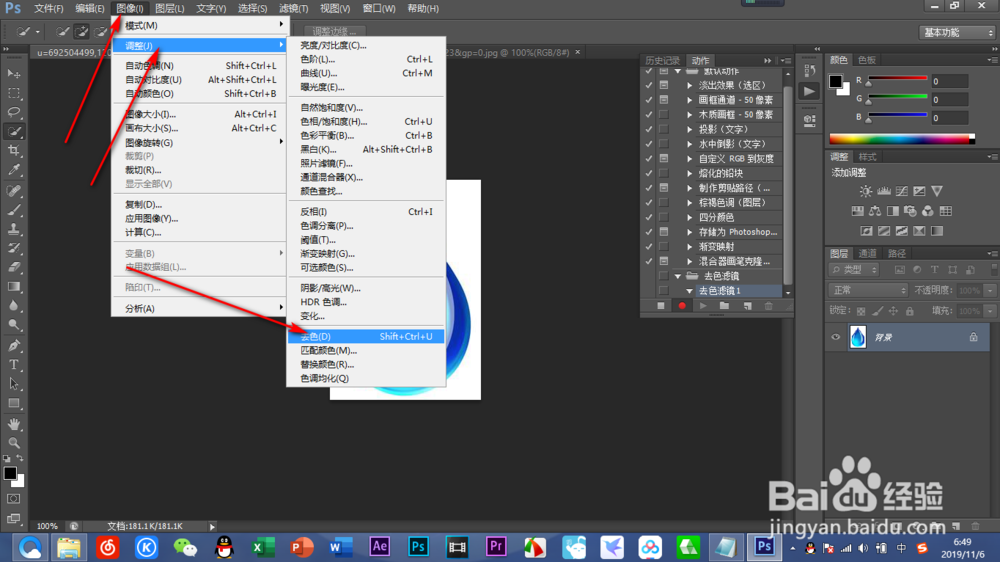Collapse the 去色滤镜 1 action
The height and width of the screenshot is (562, 1000).
pyautogui.click(x=689, y=291)
